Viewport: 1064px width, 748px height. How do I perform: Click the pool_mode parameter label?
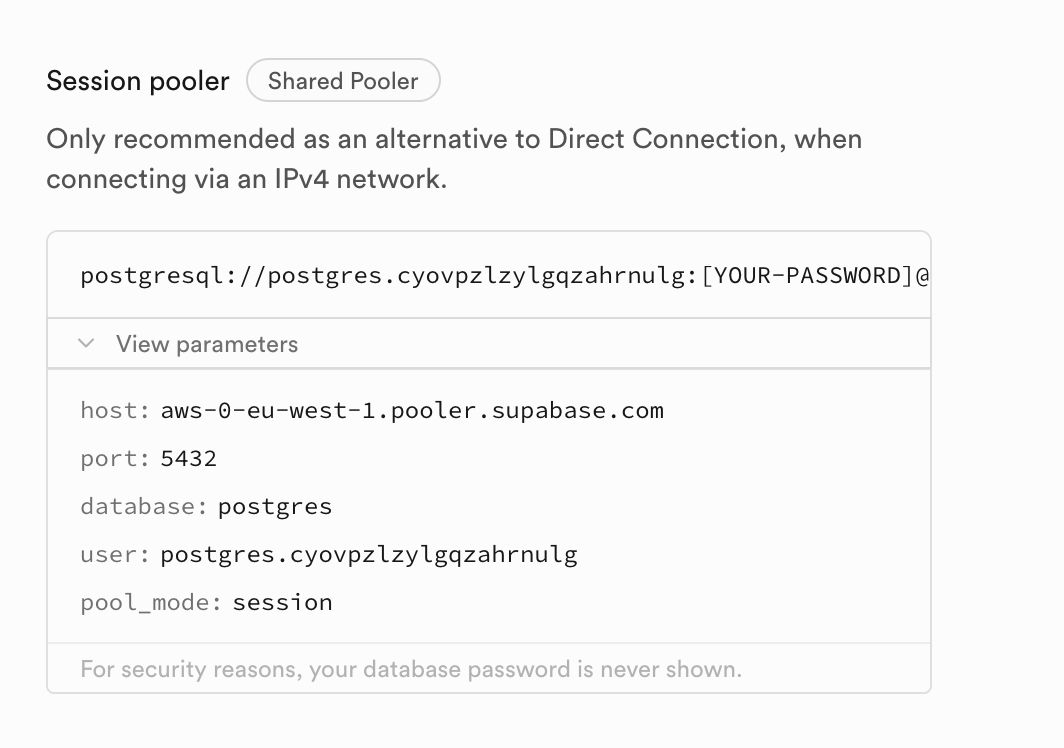tap(151, 602)
